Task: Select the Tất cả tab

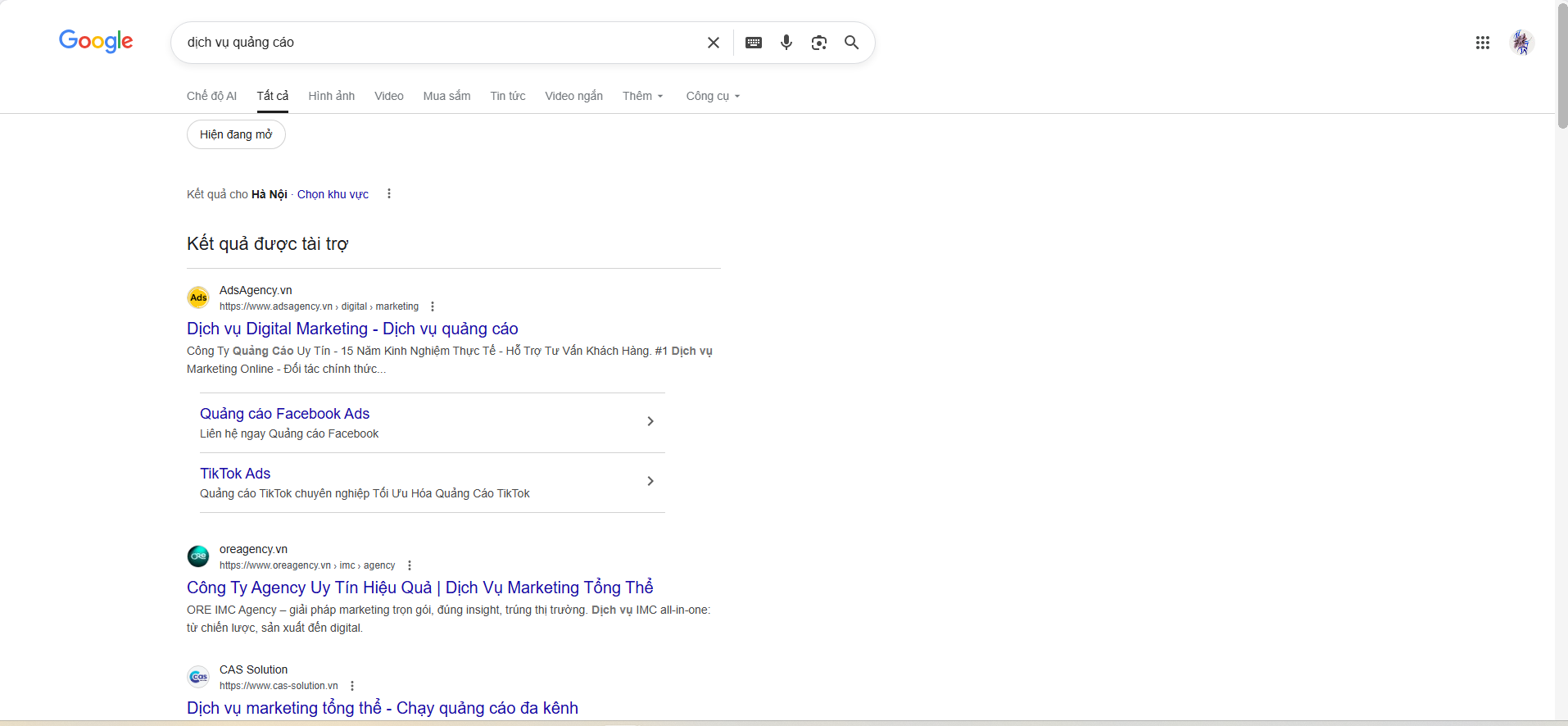Action: (273, 96)
